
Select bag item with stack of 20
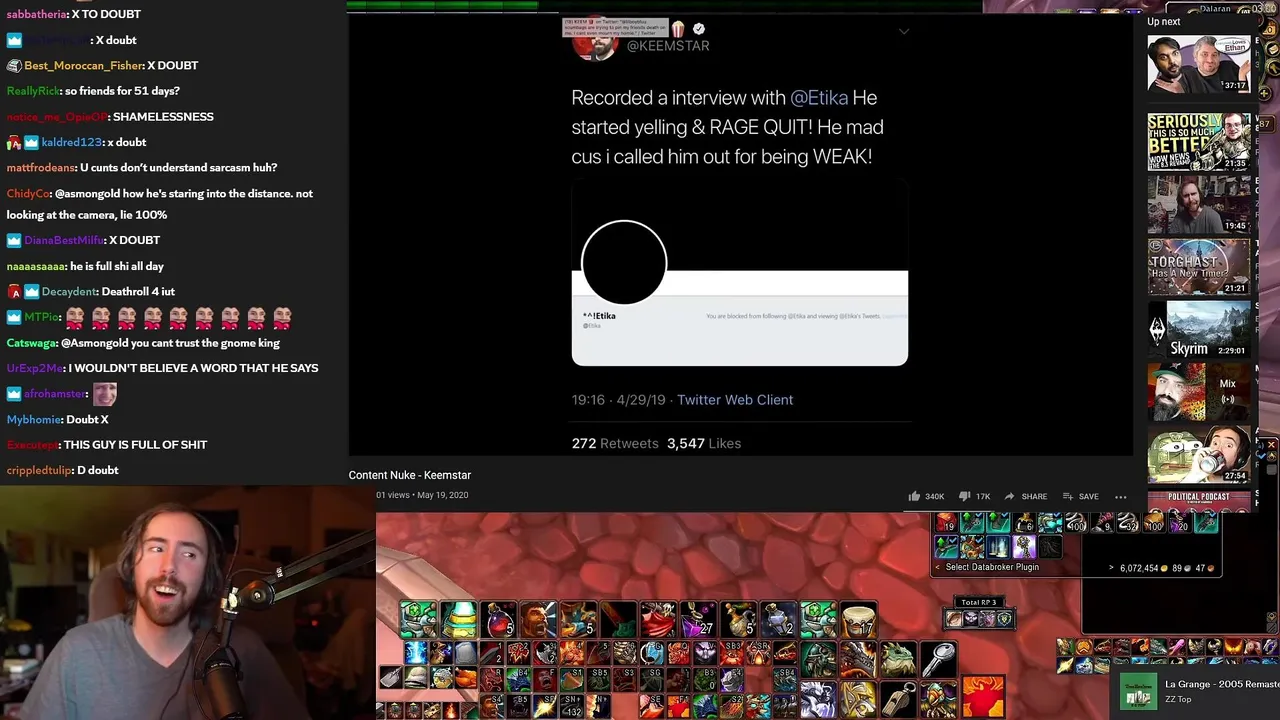1180,522
